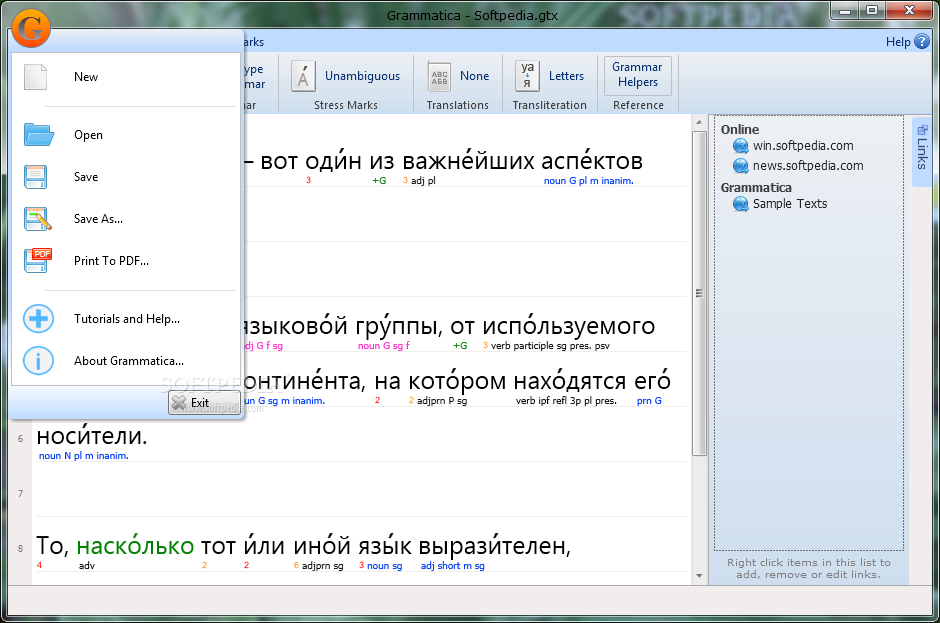Click the orange Grammatica application button

point(31,28)
